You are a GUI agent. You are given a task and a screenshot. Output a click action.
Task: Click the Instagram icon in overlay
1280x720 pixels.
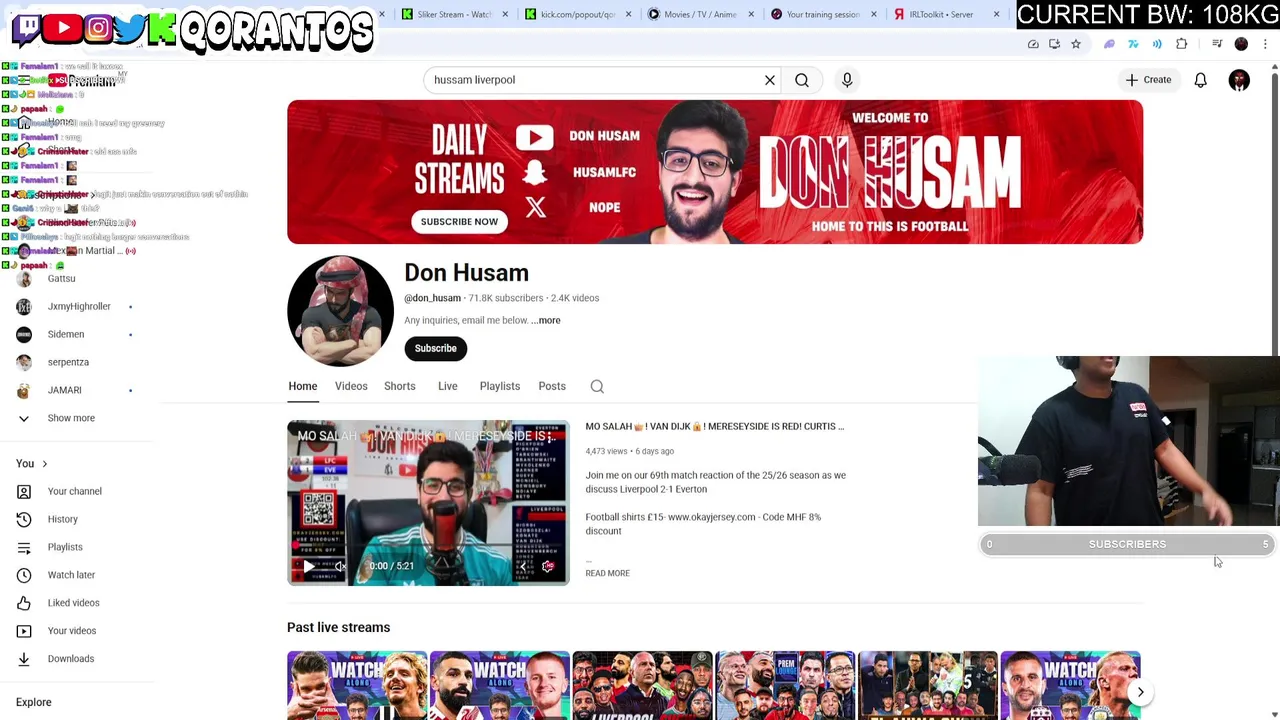coord(98,28)
